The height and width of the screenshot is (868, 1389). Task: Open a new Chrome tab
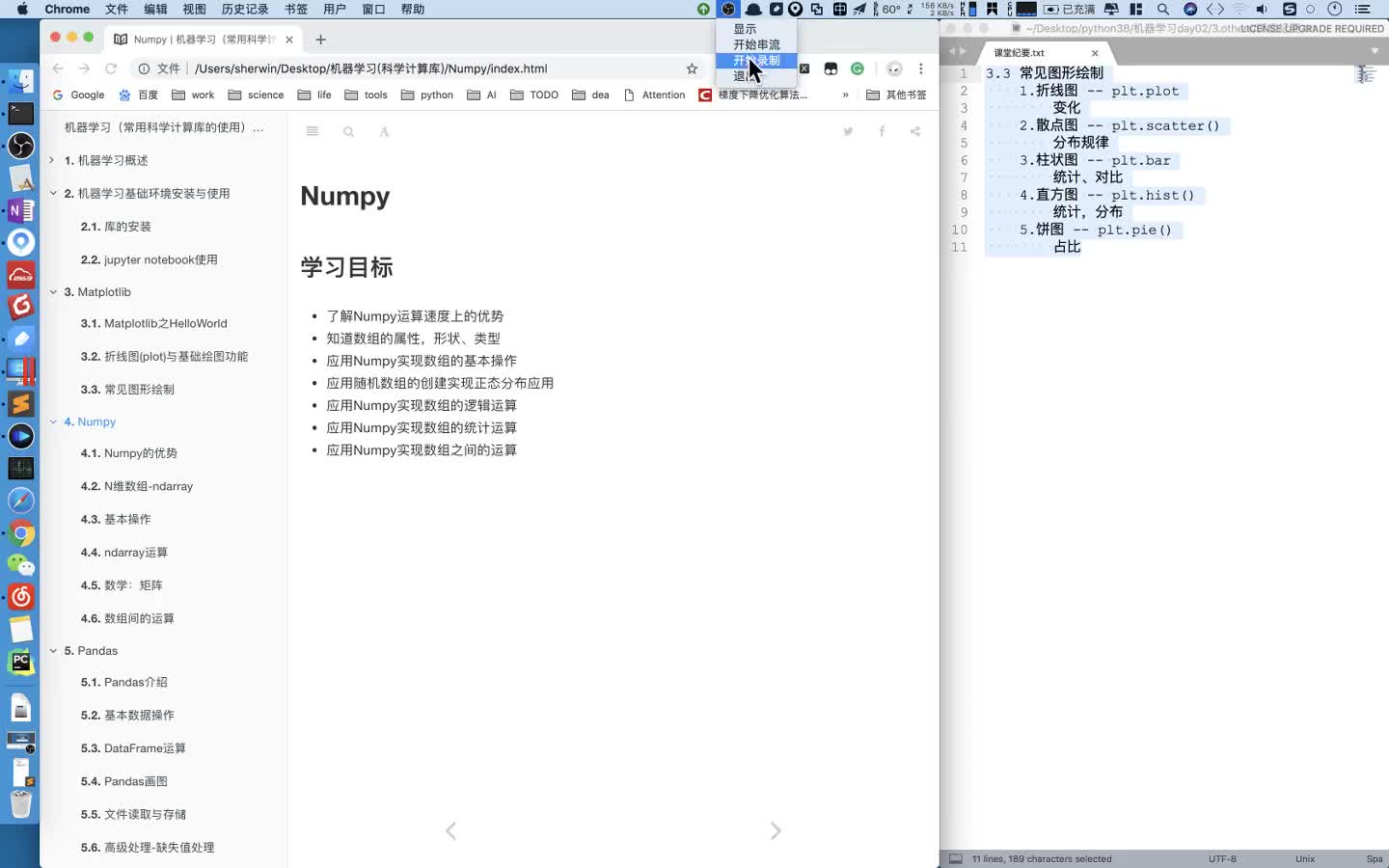320,40
